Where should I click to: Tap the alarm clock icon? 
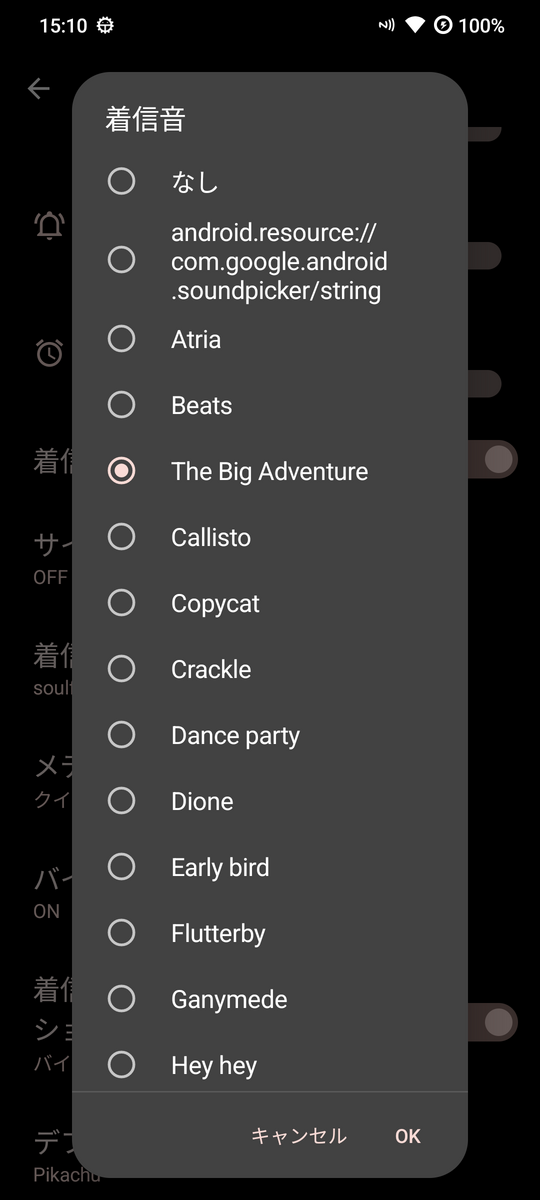point(49,352)
